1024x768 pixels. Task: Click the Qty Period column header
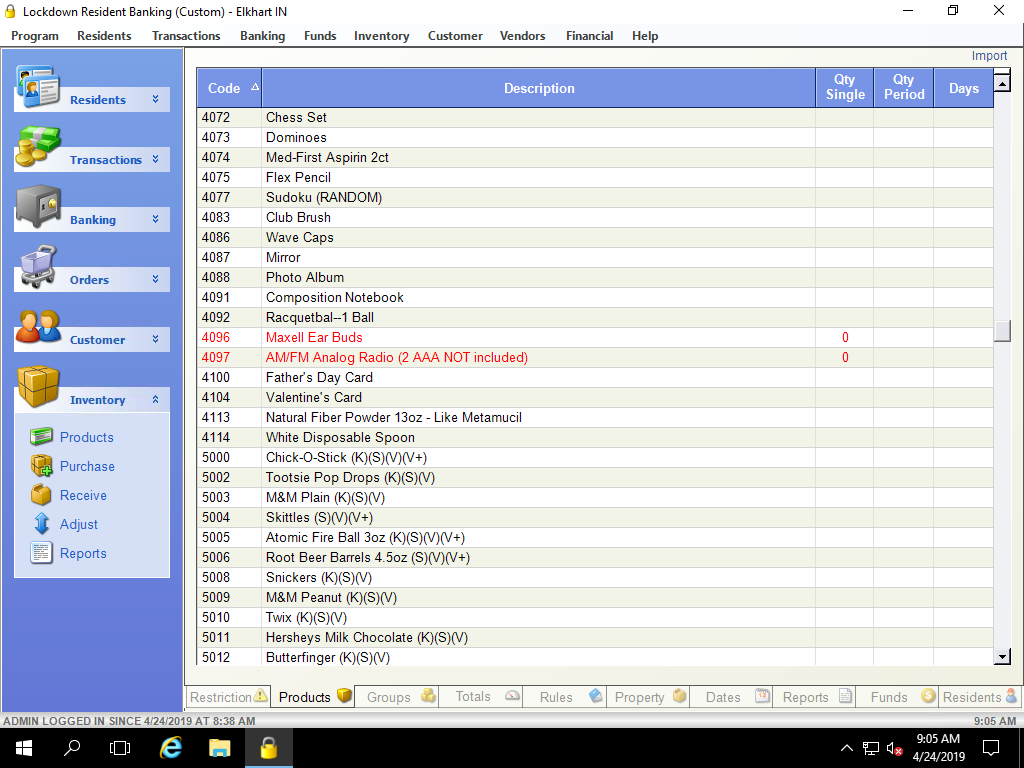904,88
